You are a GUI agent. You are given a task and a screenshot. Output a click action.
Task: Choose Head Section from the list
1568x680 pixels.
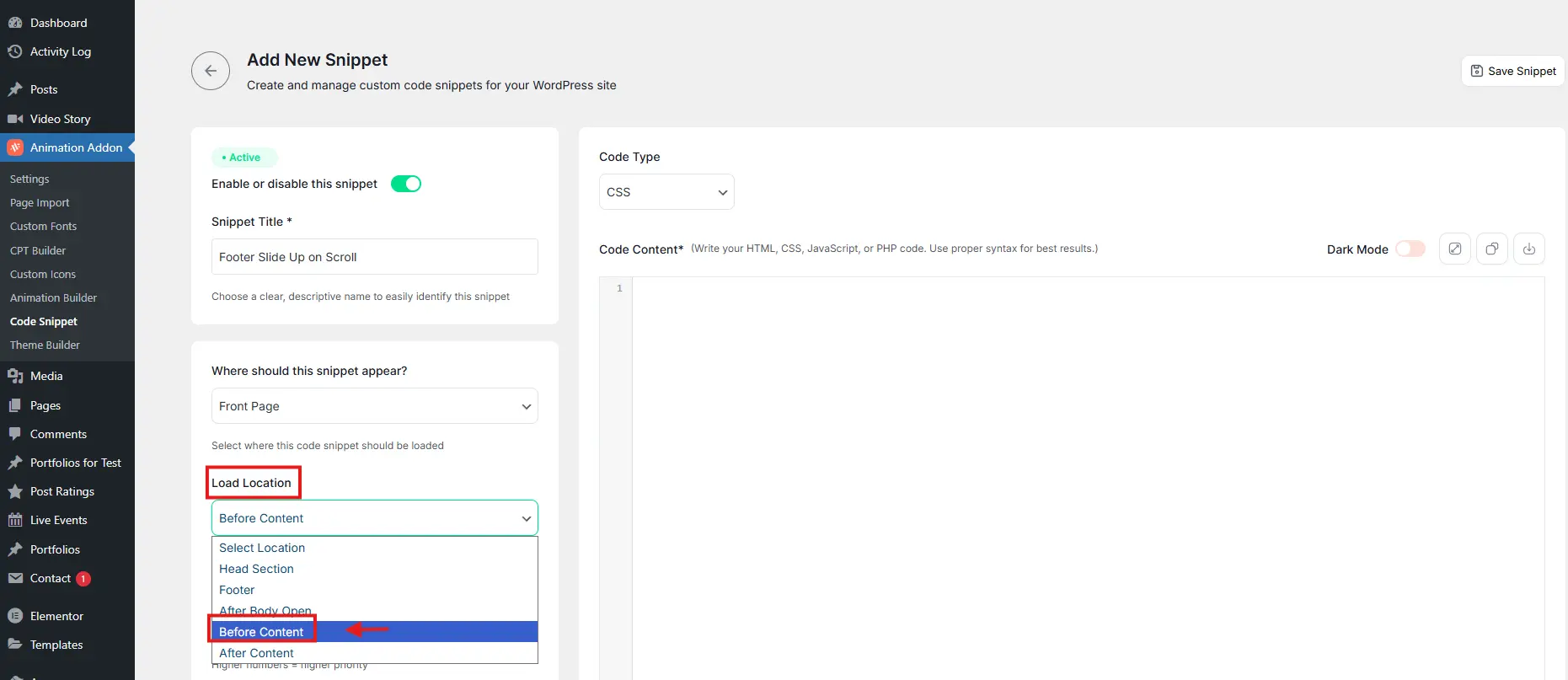[256, 569]
